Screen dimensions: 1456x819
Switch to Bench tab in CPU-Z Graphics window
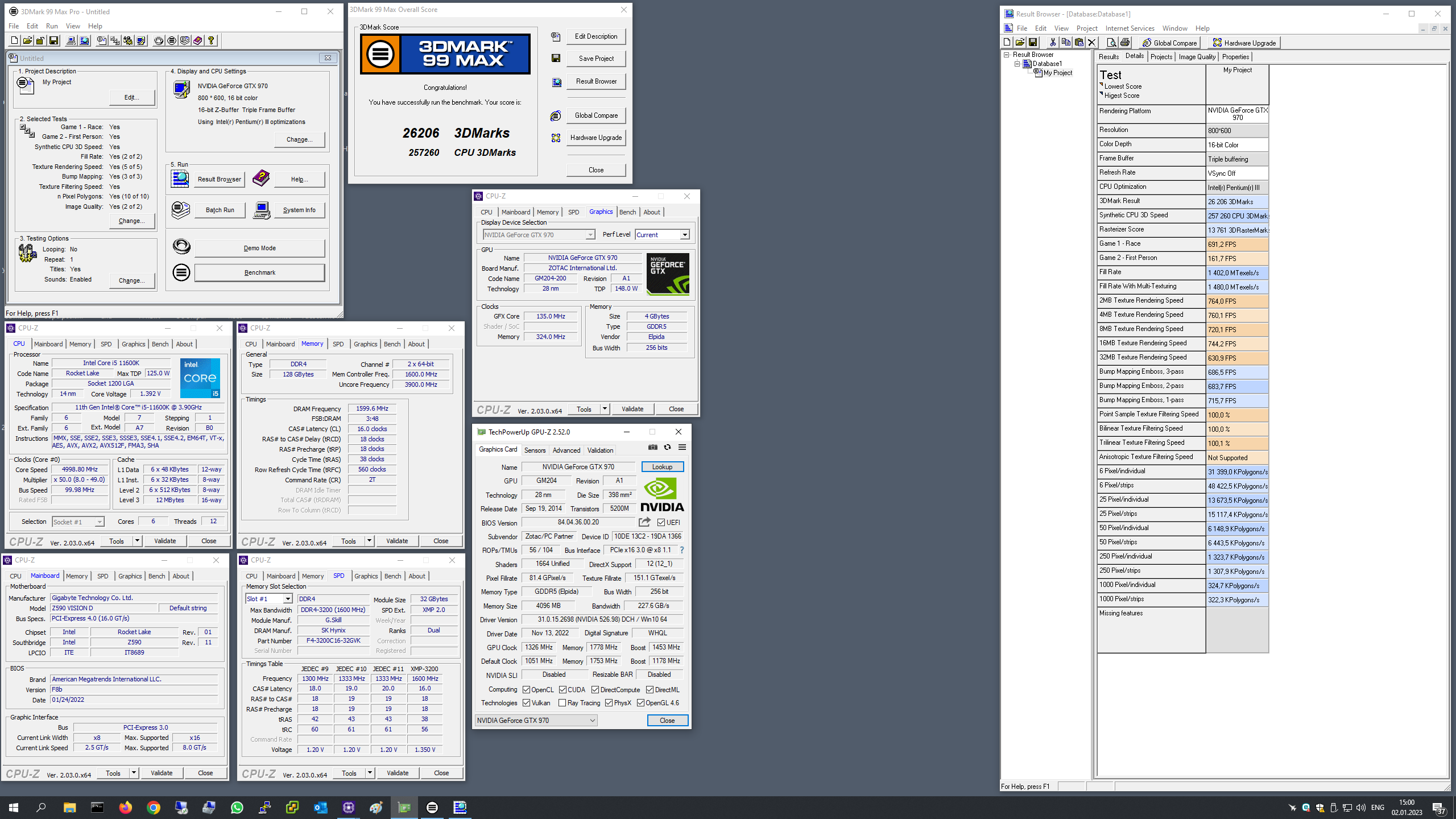coord(627,212)
